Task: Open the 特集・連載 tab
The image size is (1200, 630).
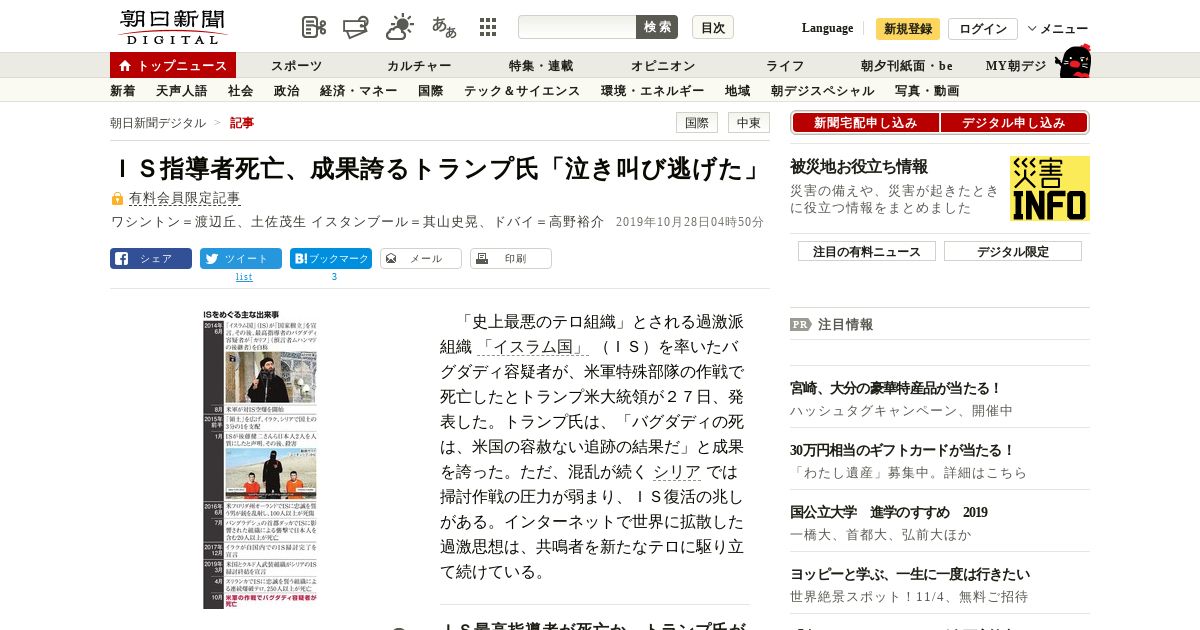Action: (541, 65)
